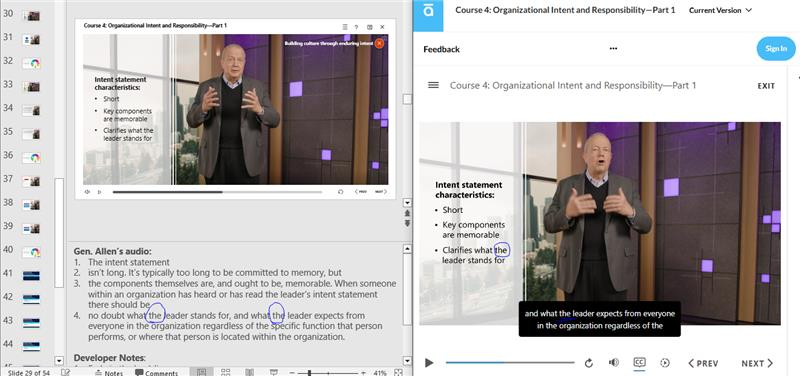Start Slide Show from status bar icon
Screen dimensions: 800x376
coord(273,372)
